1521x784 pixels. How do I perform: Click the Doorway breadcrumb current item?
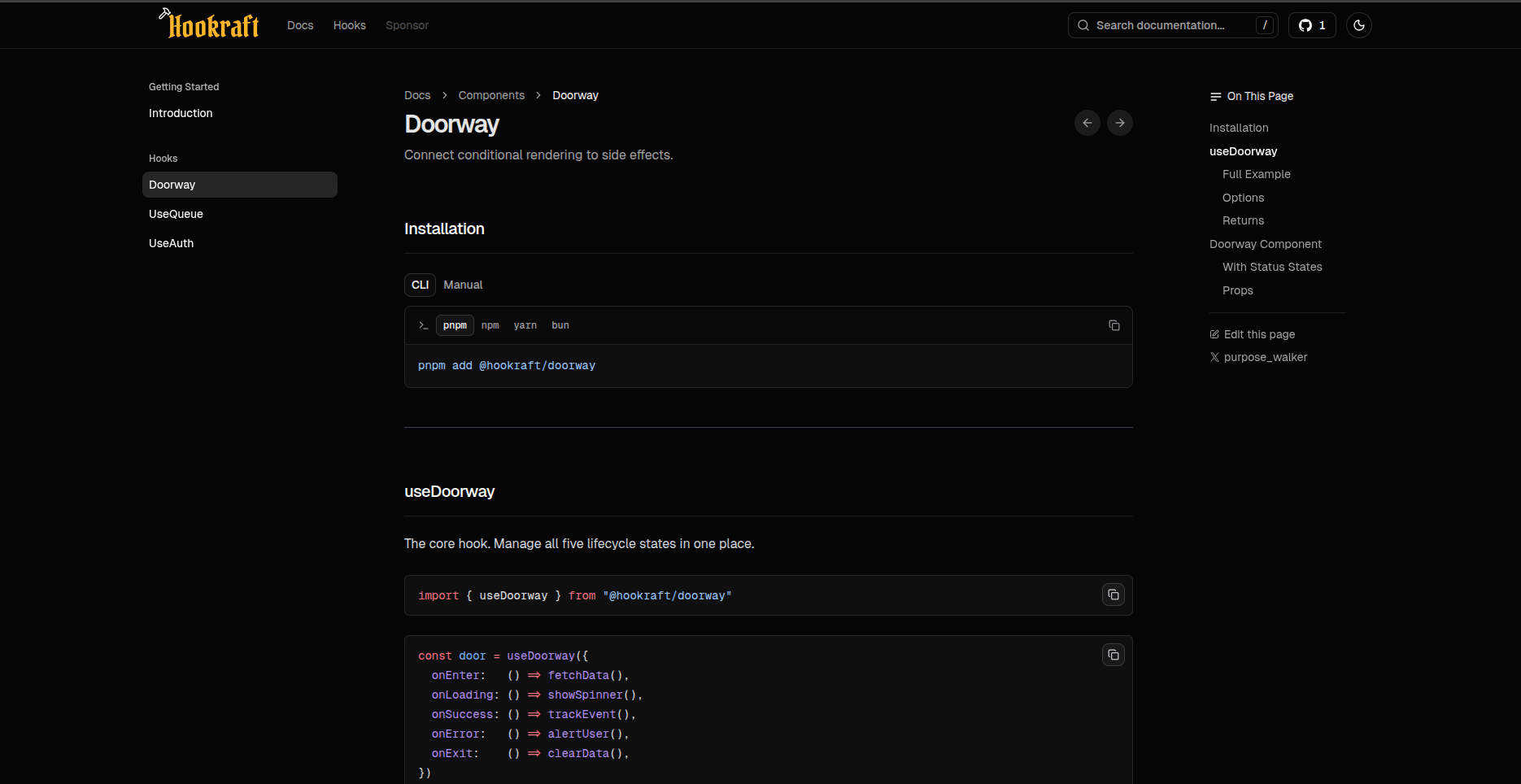point(575,95)
